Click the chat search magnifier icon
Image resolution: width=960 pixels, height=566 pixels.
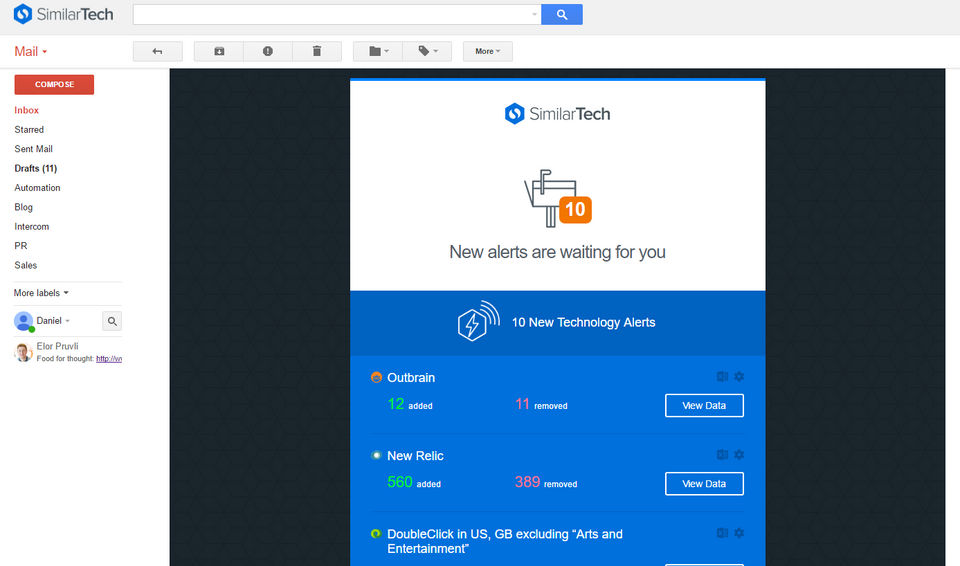click(112, 321)
